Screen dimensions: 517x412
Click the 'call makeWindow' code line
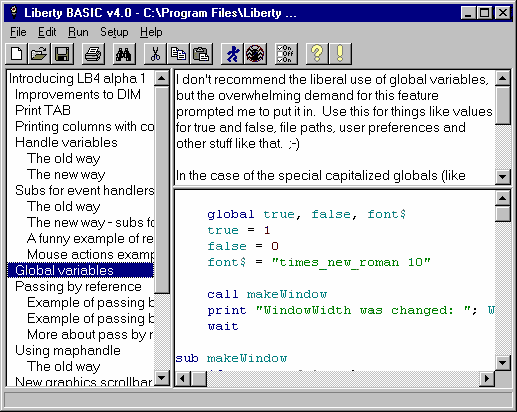click(267, 294)
